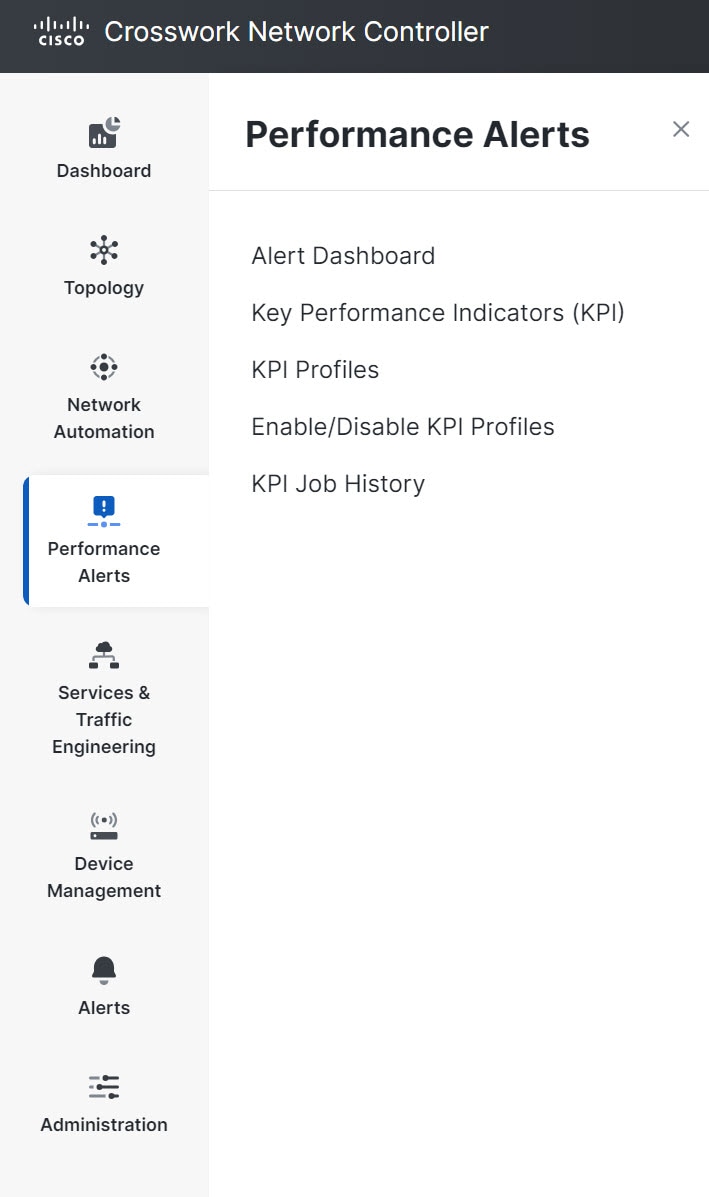Select the Dashboard label text
The width and height of the screenshot is (709, 1197).
point(104,170)
